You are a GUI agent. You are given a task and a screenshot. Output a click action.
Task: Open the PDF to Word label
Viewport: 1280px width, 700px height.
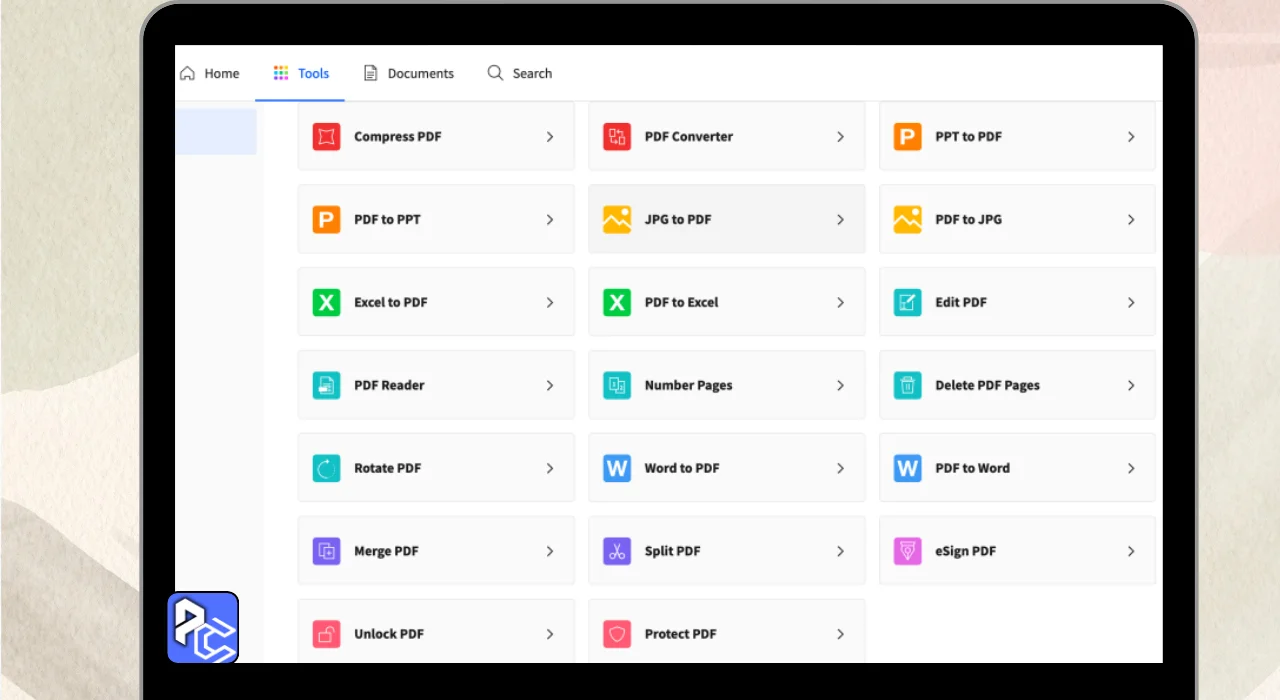[973, 469]
